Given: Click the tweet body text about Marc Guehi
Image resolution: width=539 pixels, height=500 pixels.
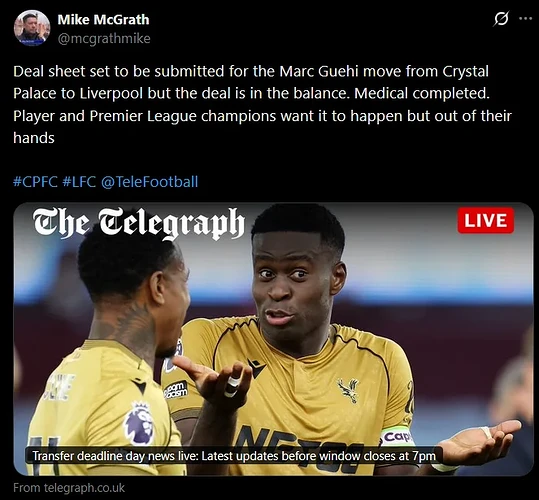Looking at the screenshot, I should tap(263, 105).
